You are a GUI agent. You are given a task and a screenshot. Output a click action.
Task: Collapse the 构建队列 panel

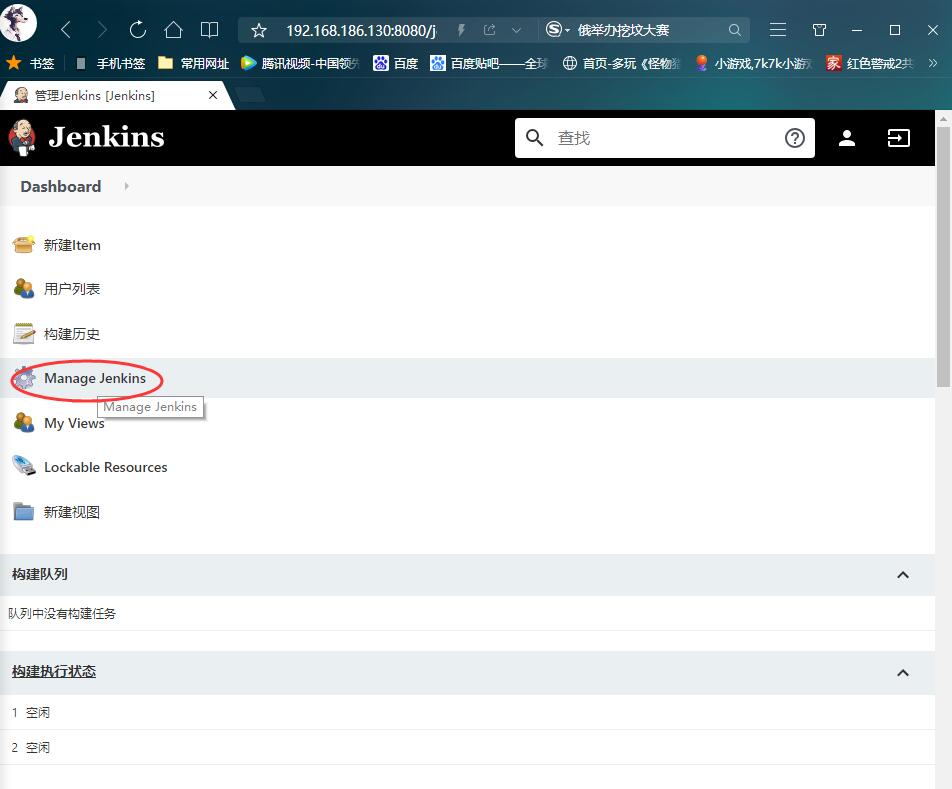(x=903, y=575)
